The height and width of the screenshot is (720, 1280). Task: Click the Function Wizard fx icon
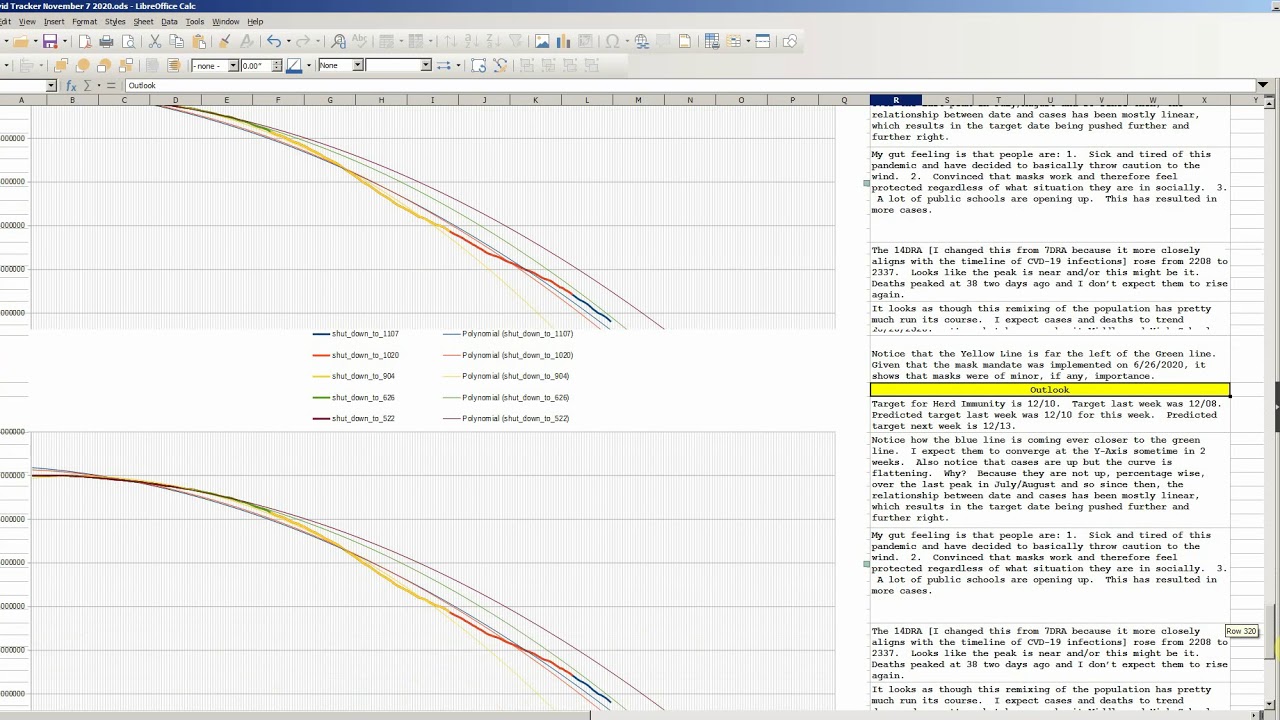point(71,86)
